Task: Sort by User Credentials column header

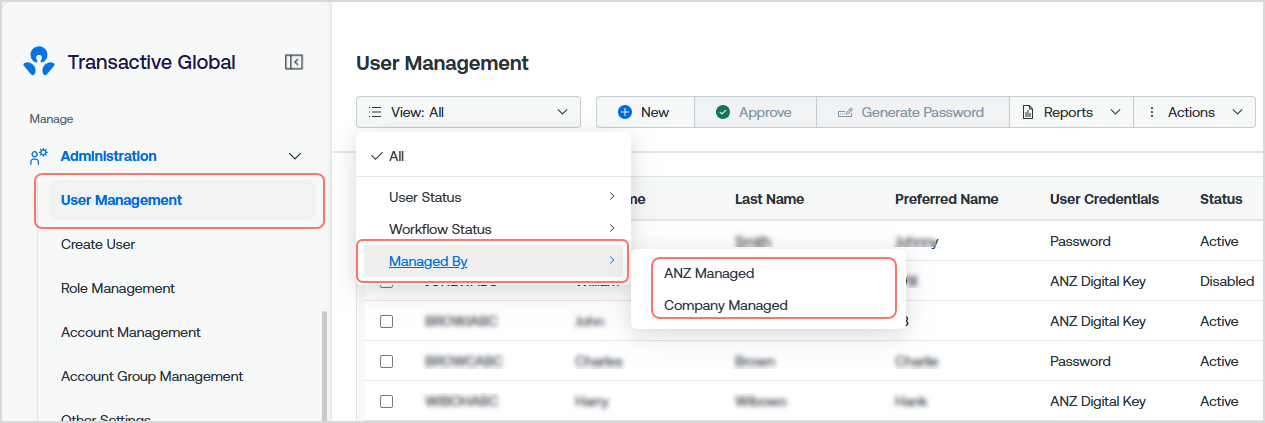Action: click(1104, 199)
